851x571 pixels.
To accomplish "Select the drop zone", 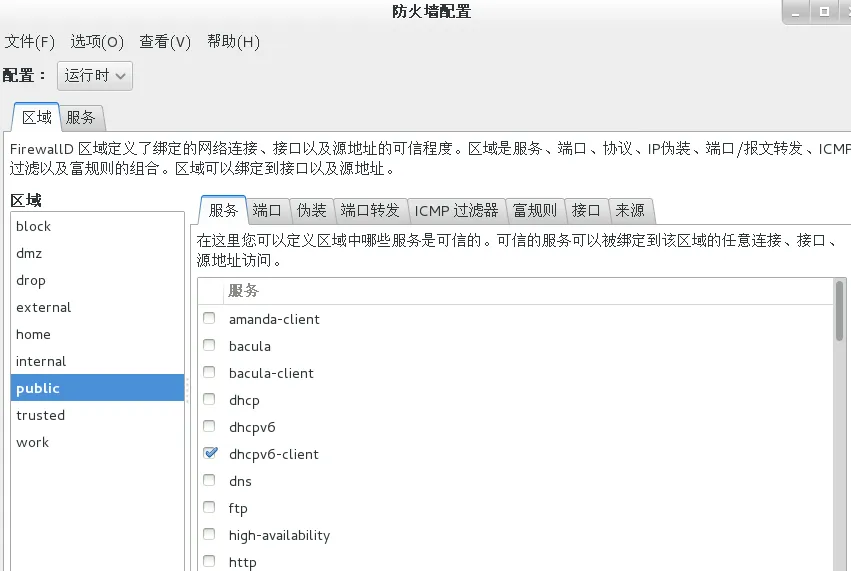I will pyautogui.click(x=98, y=281).
